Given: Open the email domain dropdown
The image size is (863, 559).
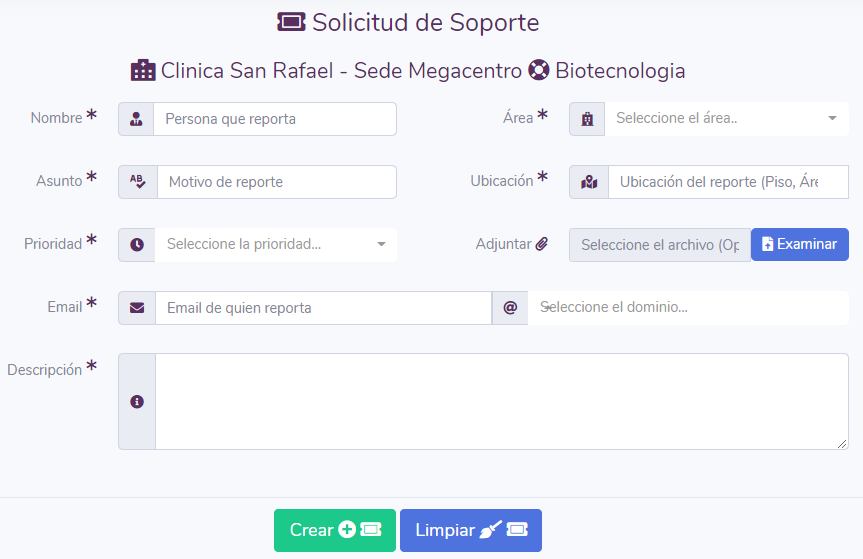Looking at the screenshot, I should click(690, 308).
